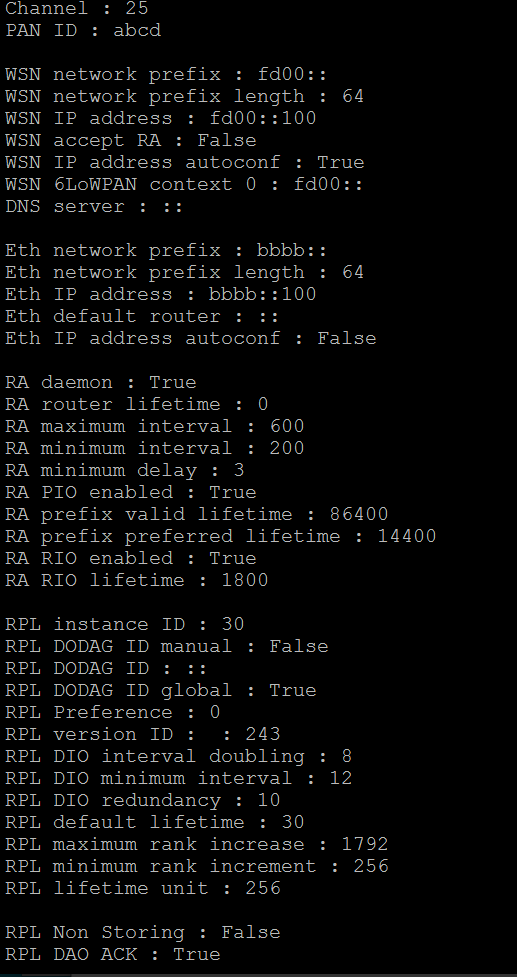Click the Channel : 25 line
Viewport: 517px width, 977px height.
77,9
